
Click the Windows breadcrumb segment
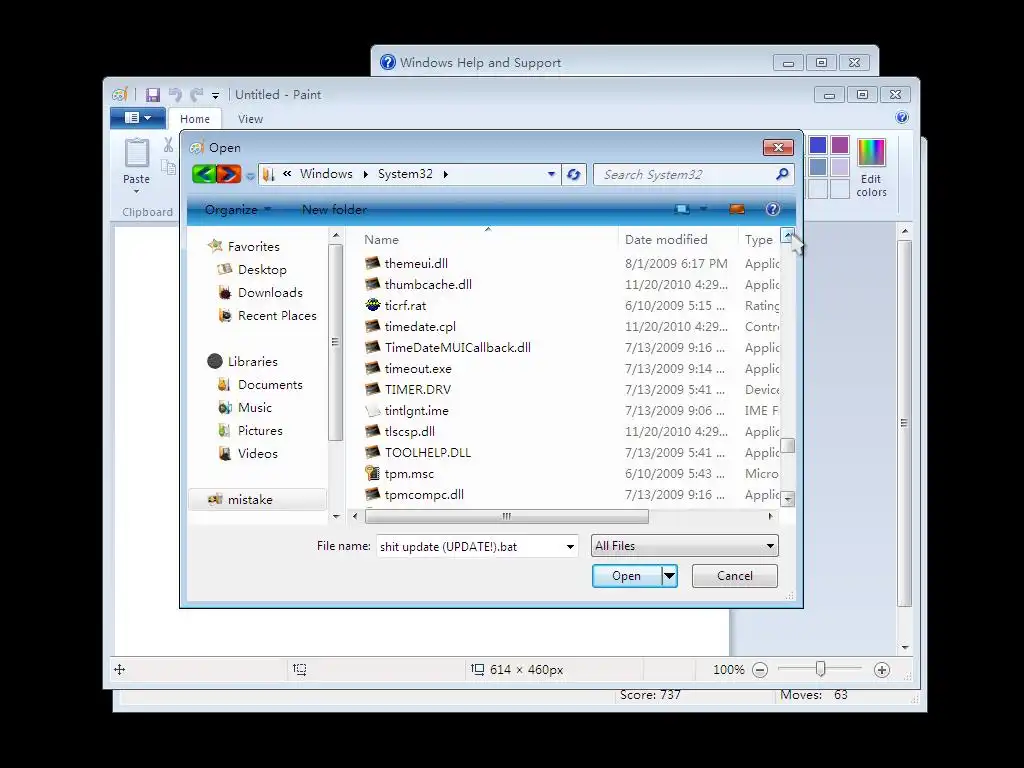click(x=326, y=174)
